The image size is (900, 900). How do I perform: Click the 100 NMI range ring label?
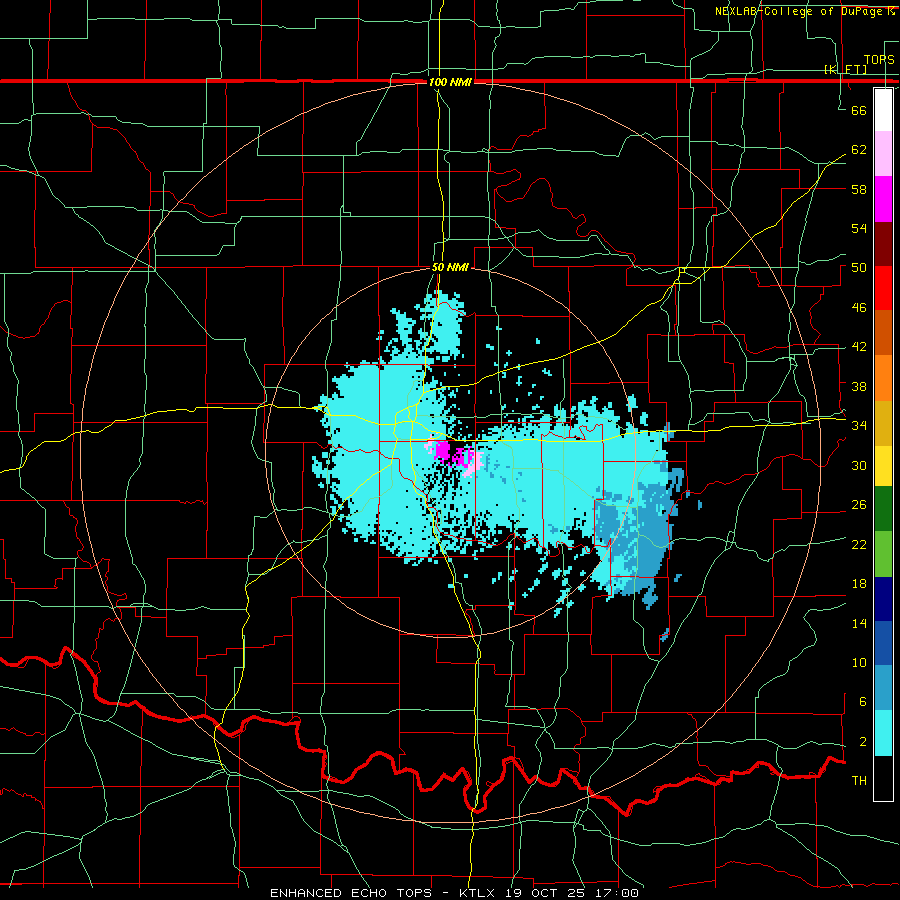[x=450, y=82]
